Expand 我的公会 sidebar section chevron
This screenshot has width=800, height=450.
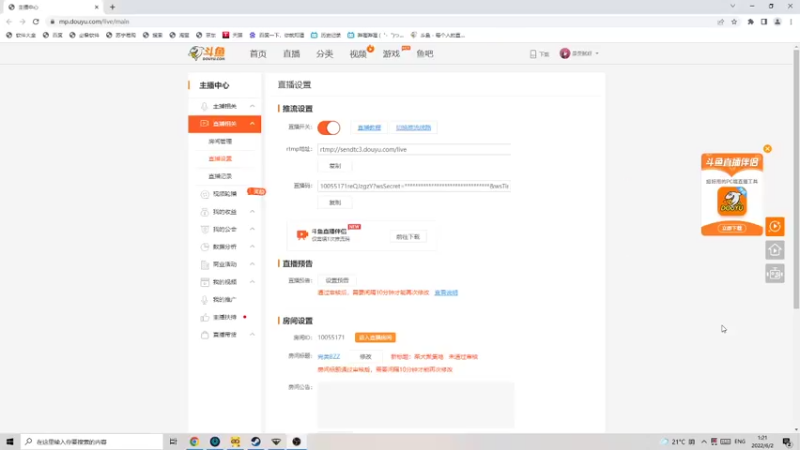pyautogui.click(x=252, y=229)
